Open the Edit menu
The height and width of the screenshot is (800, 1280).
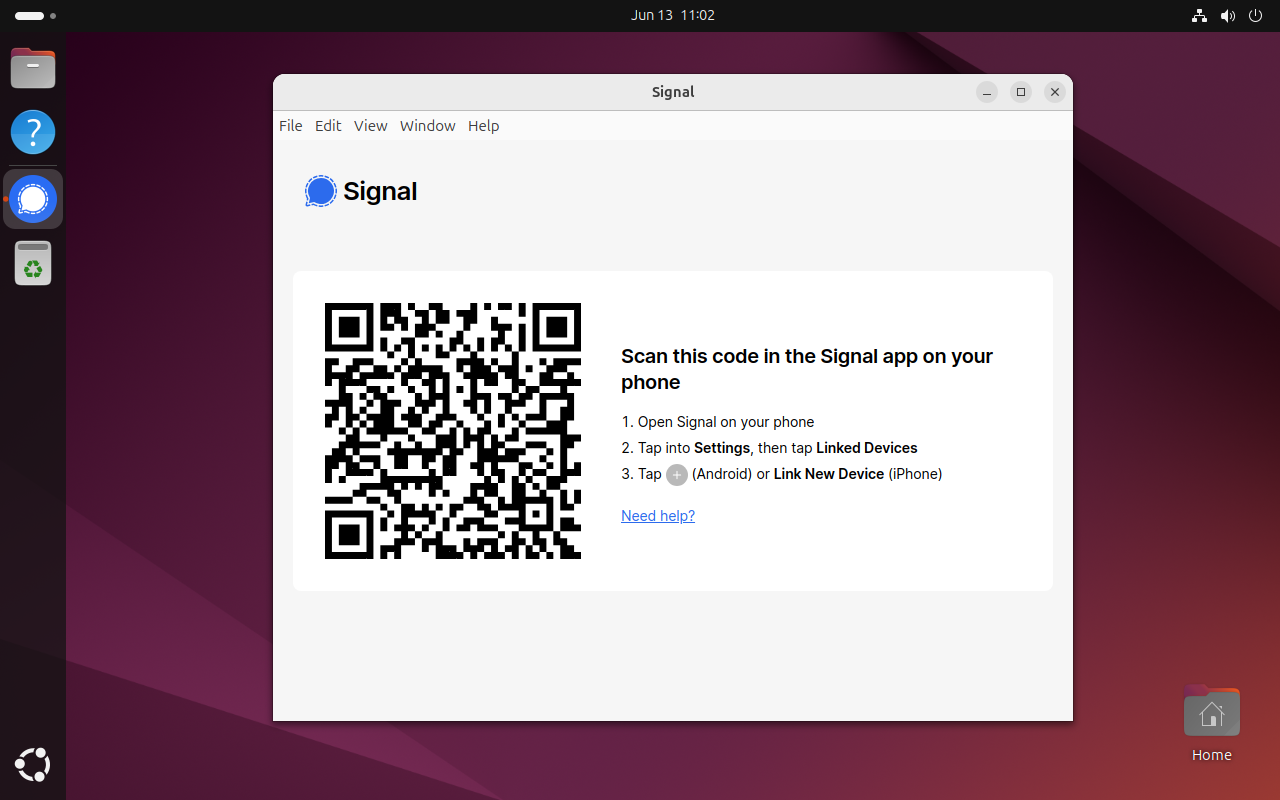(328, 126)
